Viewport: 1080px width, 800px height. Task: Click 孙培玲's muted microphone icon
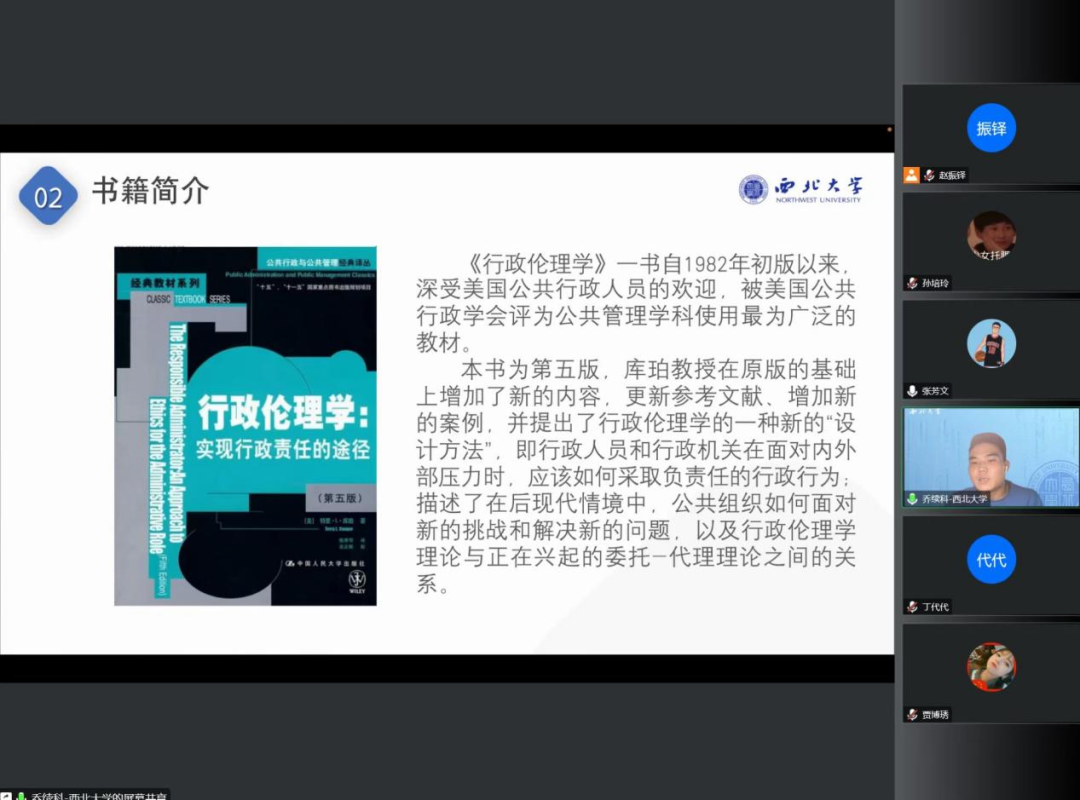[912, 283]
